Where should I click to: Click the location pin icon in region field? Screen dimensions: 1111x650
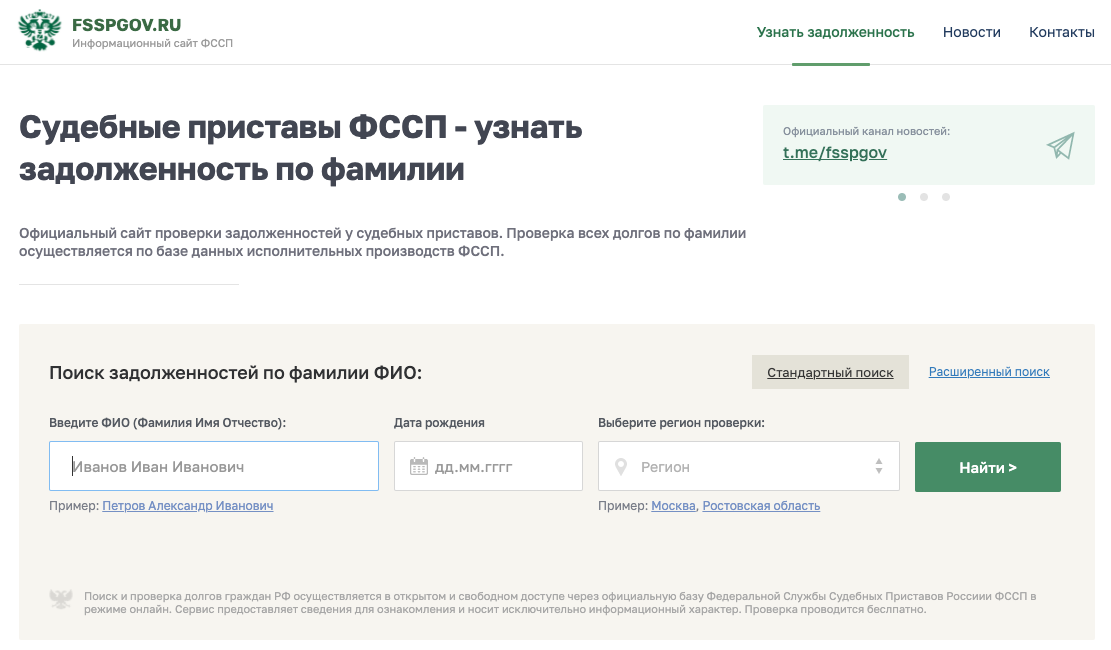coord(621,466)
